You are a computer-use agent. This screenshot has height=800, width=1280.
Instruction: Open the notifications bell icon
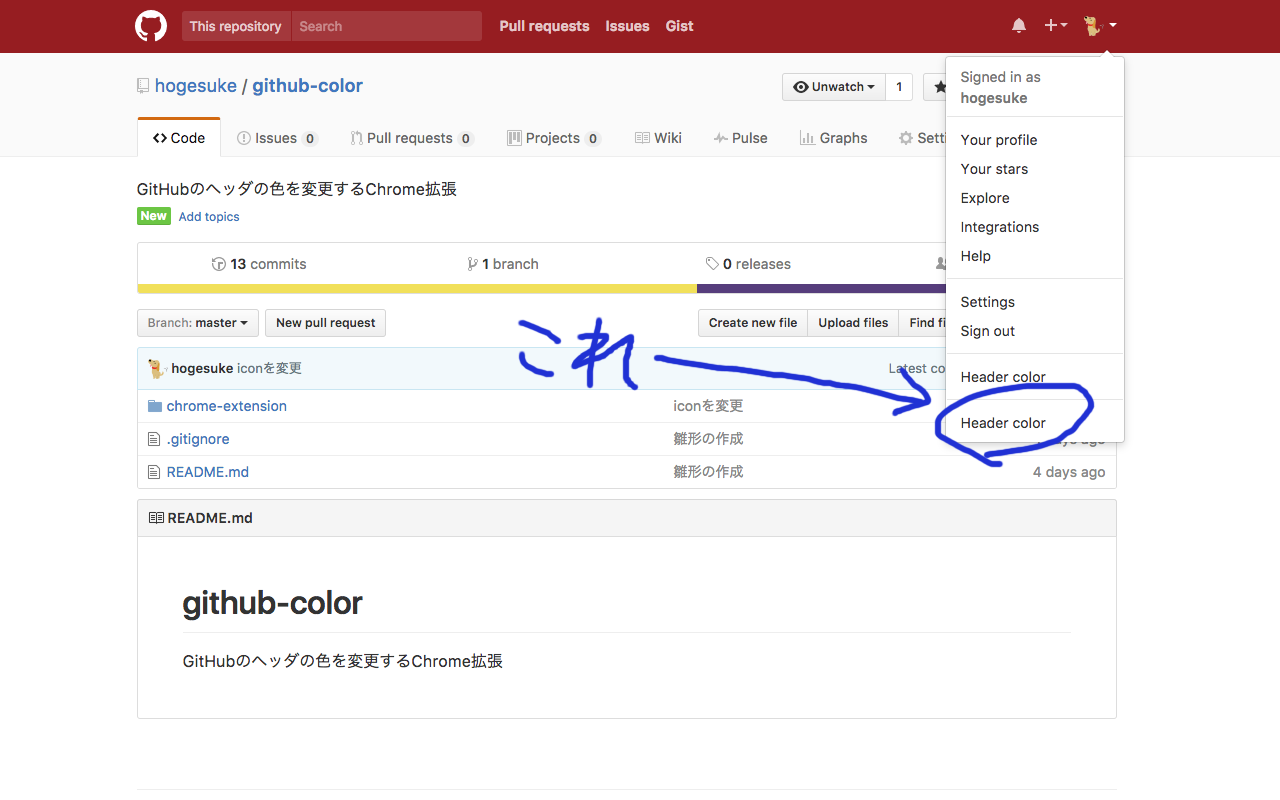[x=1019, y=26]
